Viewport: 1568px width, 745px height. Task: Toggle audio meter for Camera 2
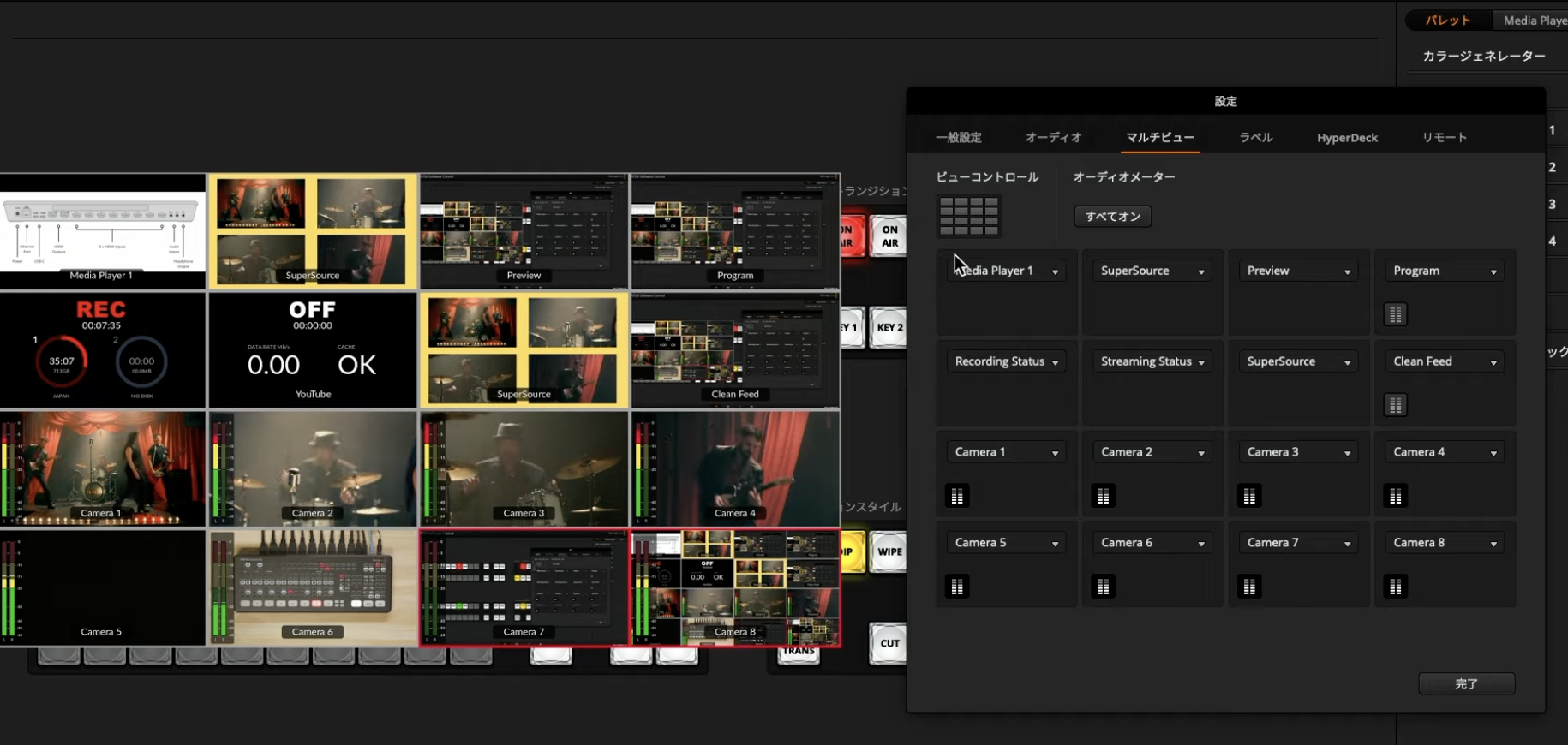(1103, 496)
